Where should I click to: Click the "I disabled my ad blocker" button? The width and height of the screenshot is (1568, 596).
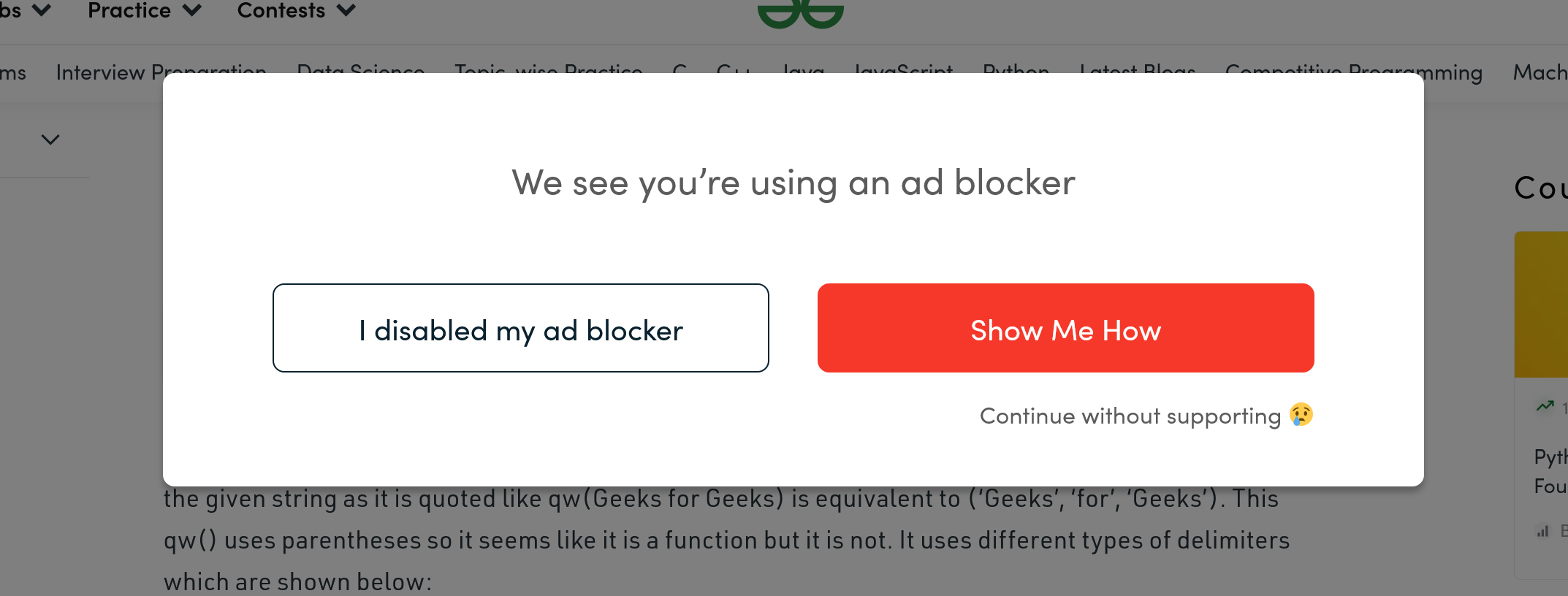[520, 328]
